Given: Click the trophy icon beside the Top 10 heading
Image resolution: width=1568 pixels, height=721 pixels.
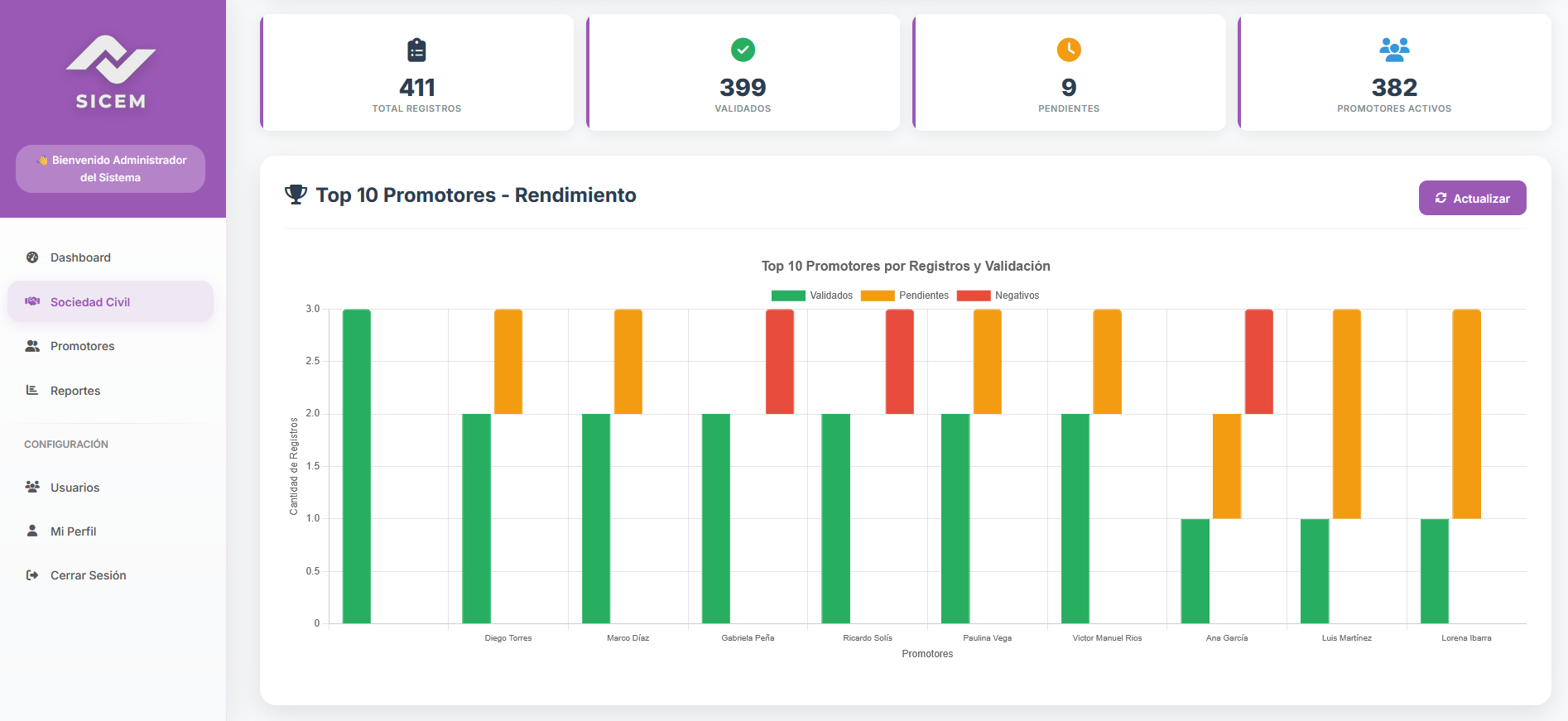Looking at the screenshot, I should 296,195.
